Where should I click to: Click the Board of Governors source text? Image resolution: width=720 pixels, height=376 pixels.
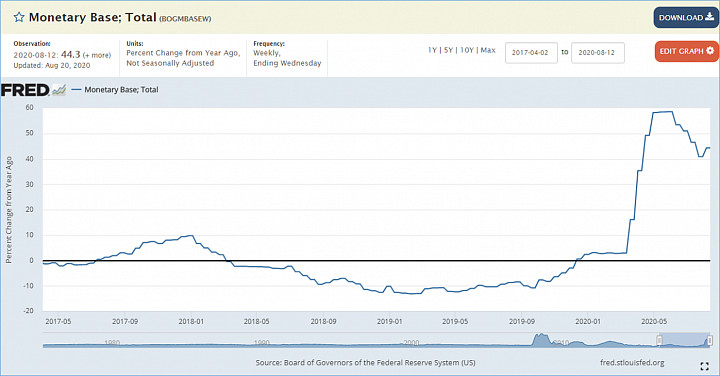coord(366,363)
